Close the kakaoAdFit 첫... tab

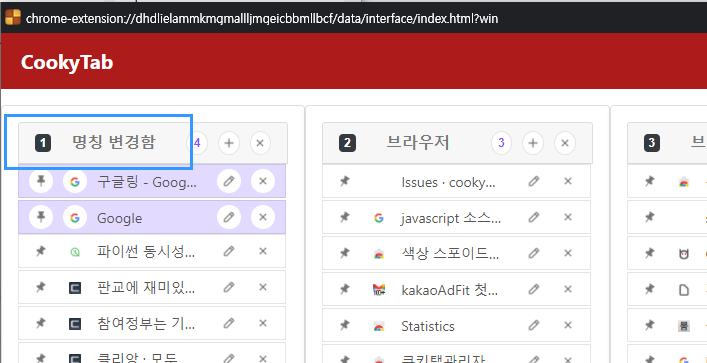click(x=568, y=289)
